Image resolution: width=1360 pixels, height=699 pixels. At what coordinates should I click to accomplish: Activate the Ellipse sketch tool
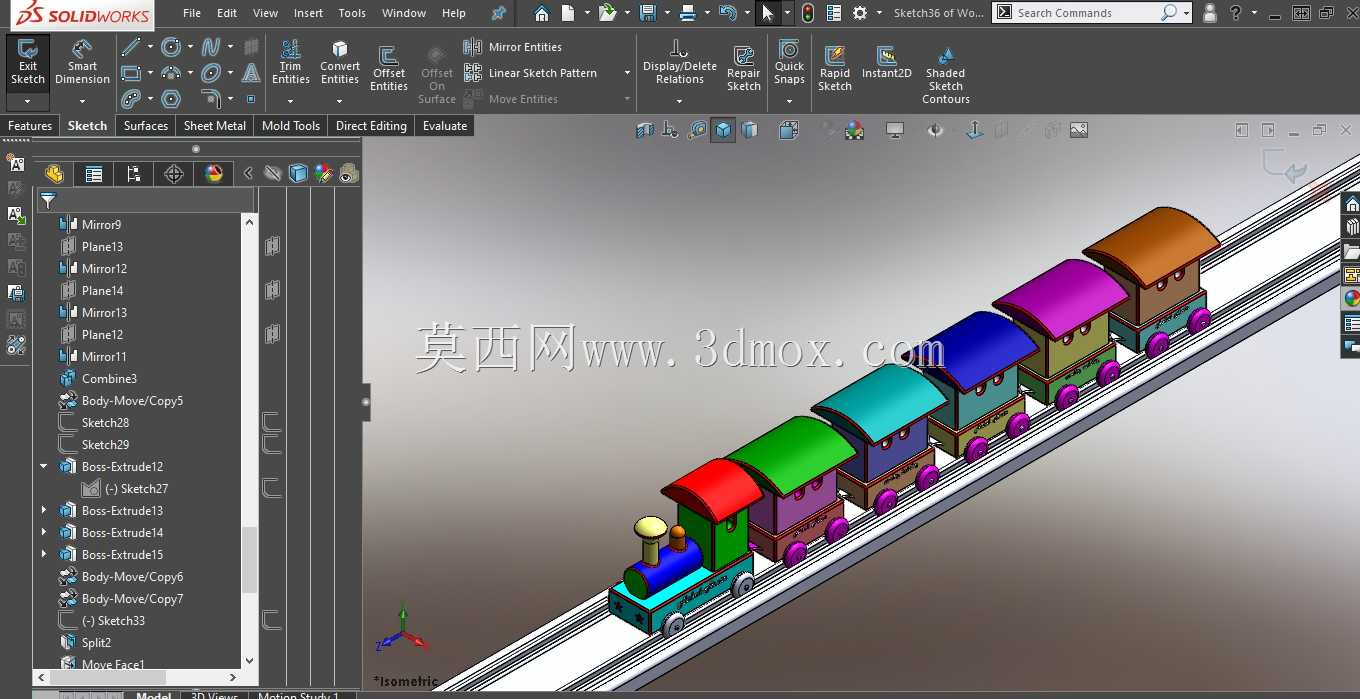pos(211,73)
